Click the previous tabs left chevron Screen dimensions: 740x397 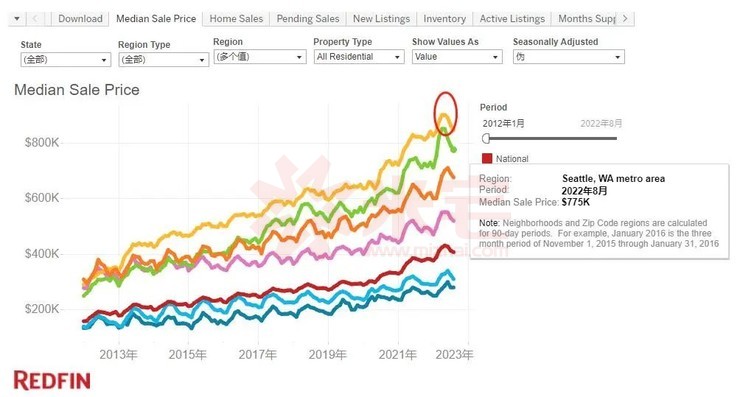coord(35,19)
